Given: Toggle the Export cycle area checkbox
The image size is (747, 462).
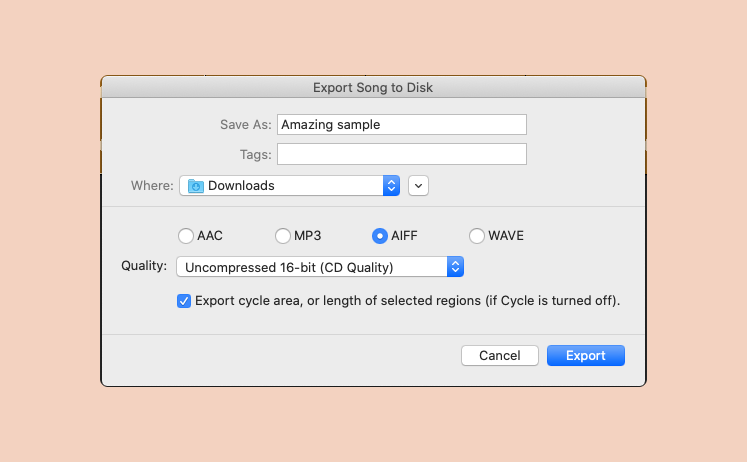Looking at the screenshot, I should pyautogui.click(x=184, y=301).
